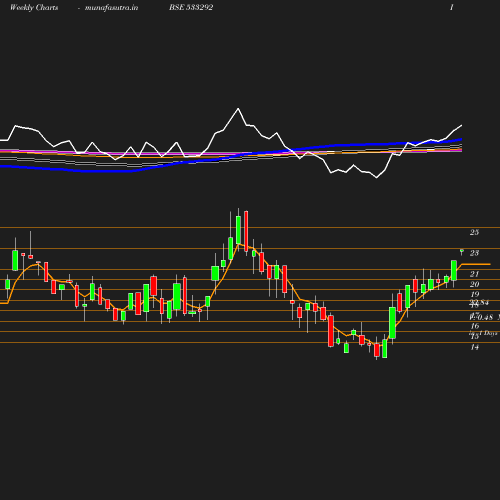Click the price axis label "14"
Screen dimensions: 500x500
(474, 347)
